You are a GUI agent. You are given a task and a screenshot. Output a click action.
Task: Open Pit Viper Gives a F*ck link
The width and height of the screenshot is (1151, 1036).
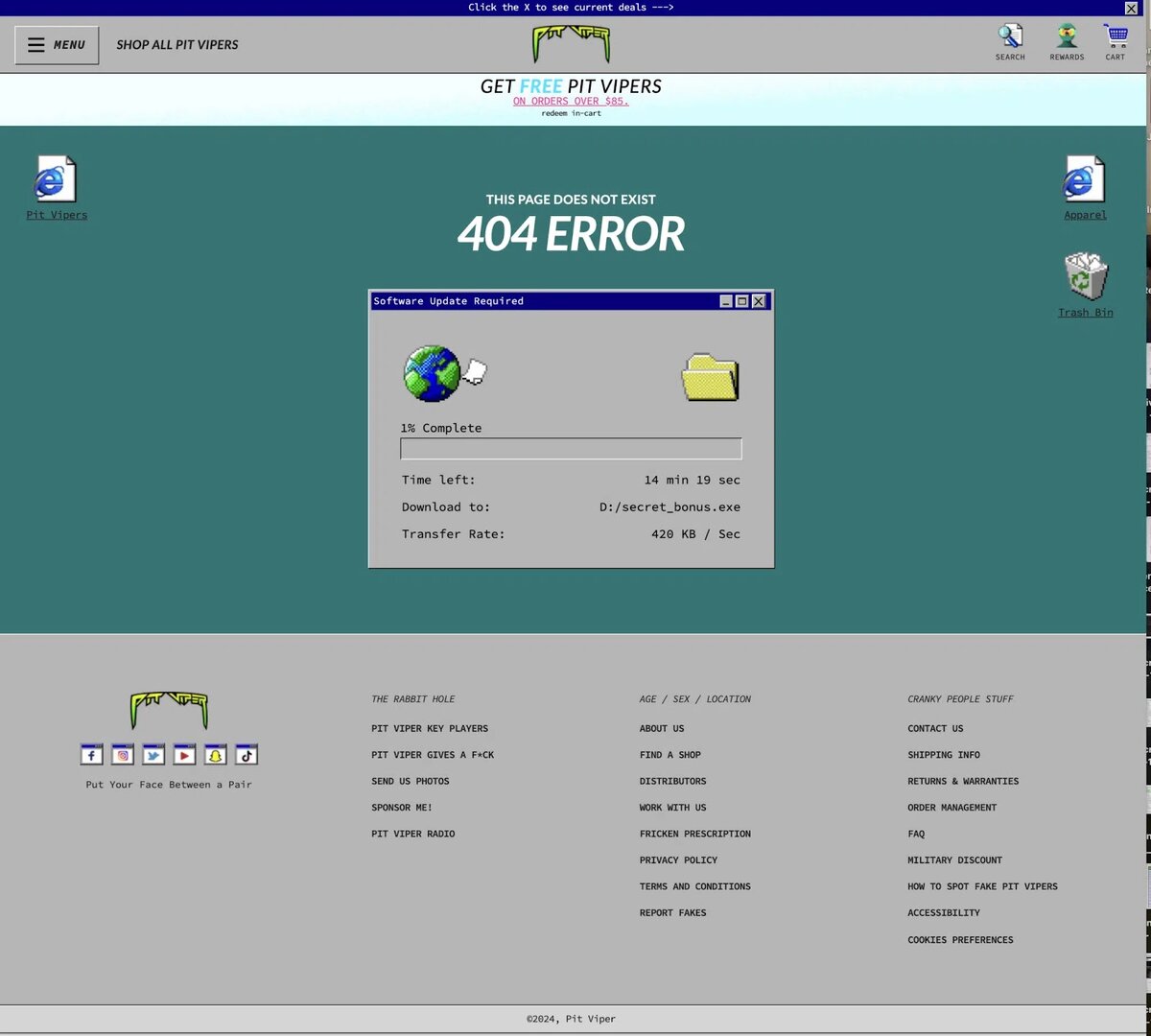(433, 755)
